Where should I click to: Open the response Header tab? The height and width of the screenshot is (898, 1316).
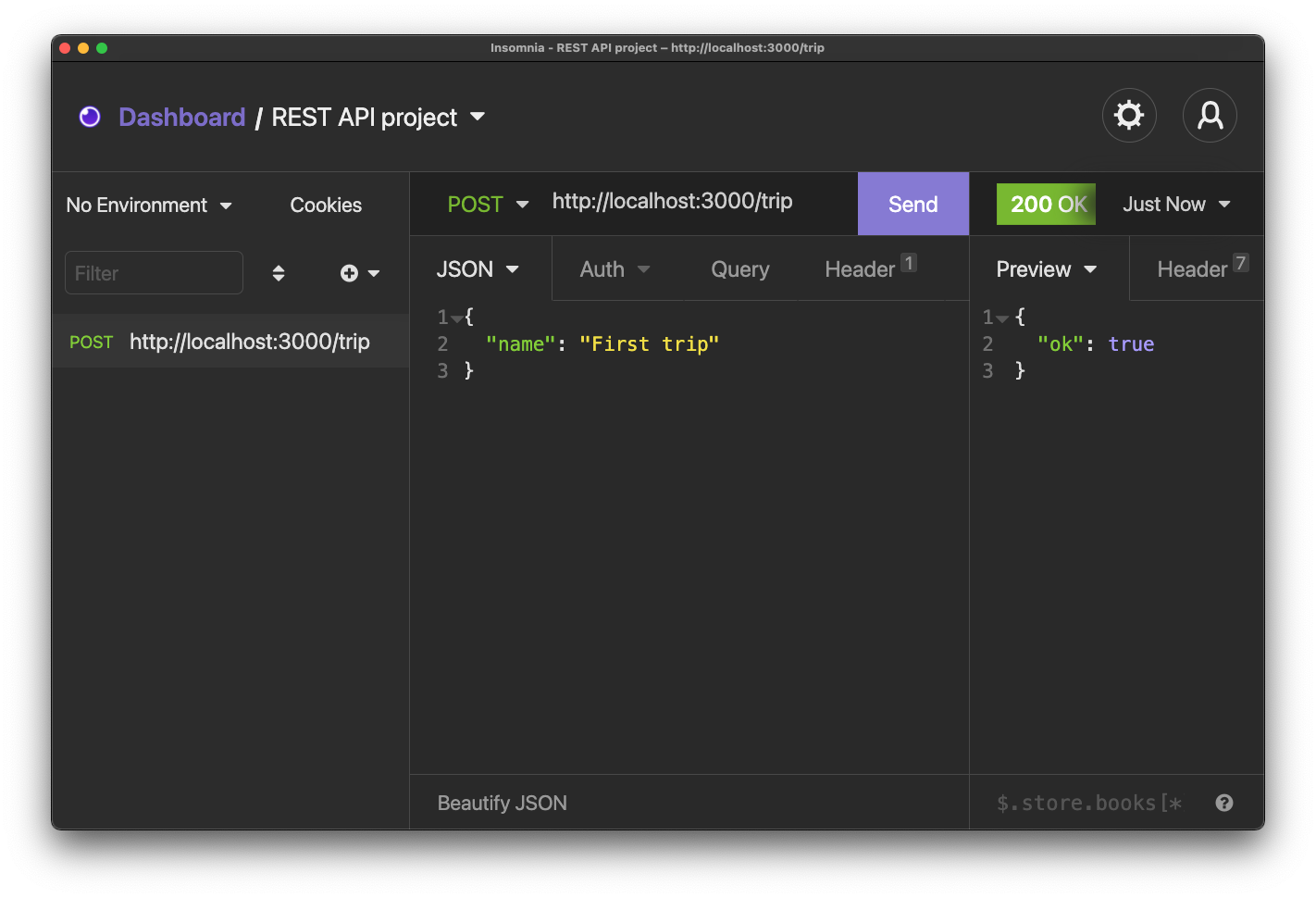[x=1192, y=269]
